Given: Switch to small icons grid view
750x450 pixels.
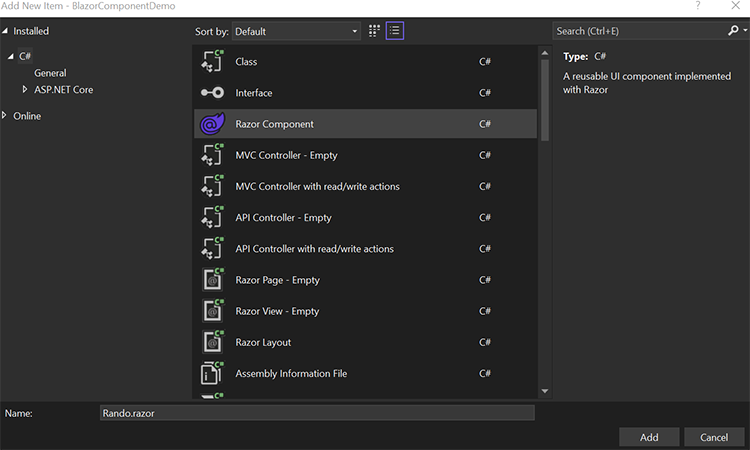Looking at the screenshot, I should (x=374, y=31).
